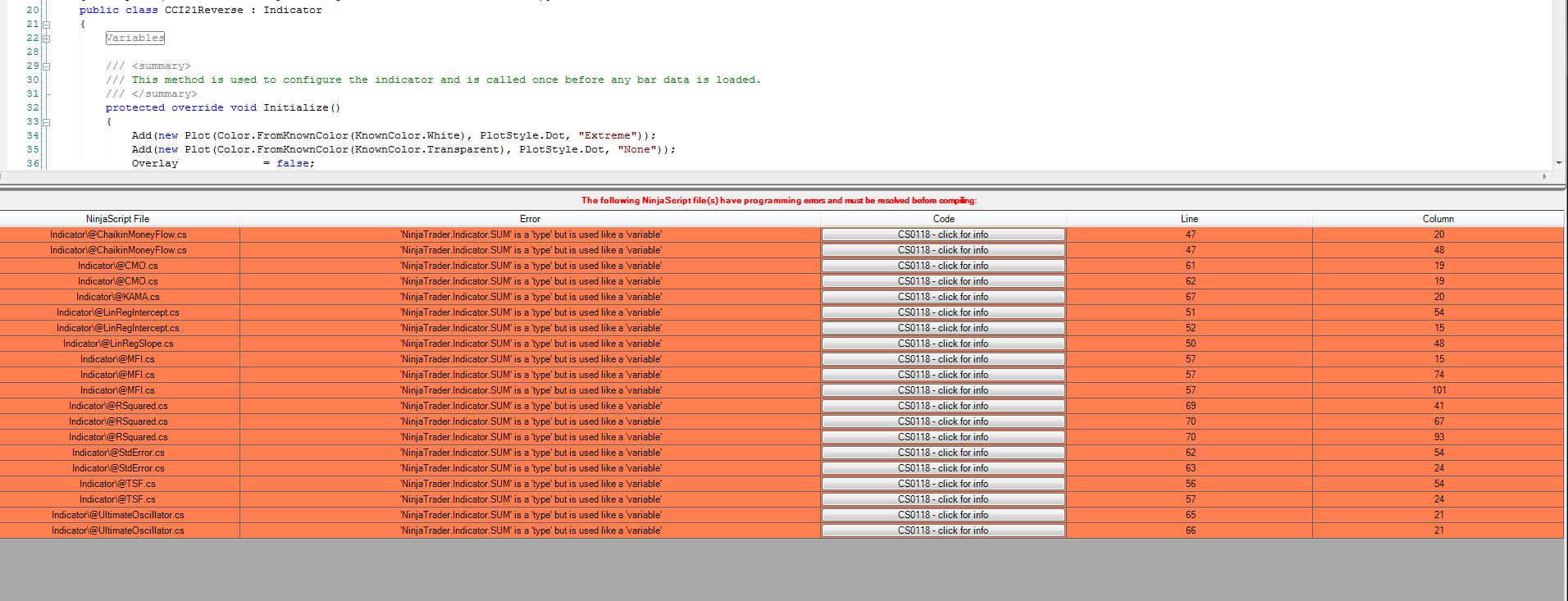1568x601 pixels.
Task: Expand the collapsed Variables region at line 22
Action: click(46, 38)
